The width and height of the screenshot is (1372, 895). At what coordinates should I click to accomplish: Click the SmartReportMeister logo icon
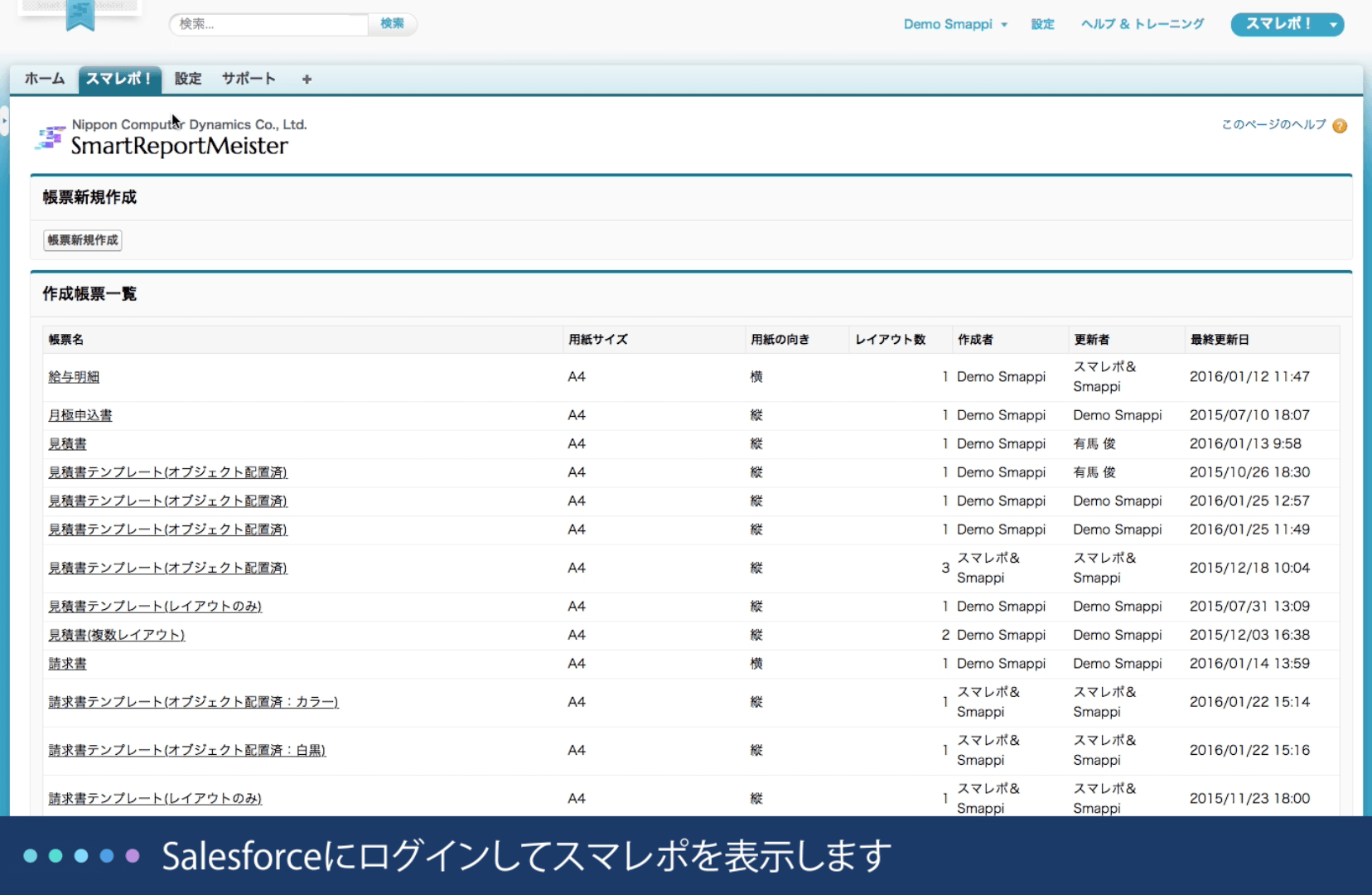point(50,138)
